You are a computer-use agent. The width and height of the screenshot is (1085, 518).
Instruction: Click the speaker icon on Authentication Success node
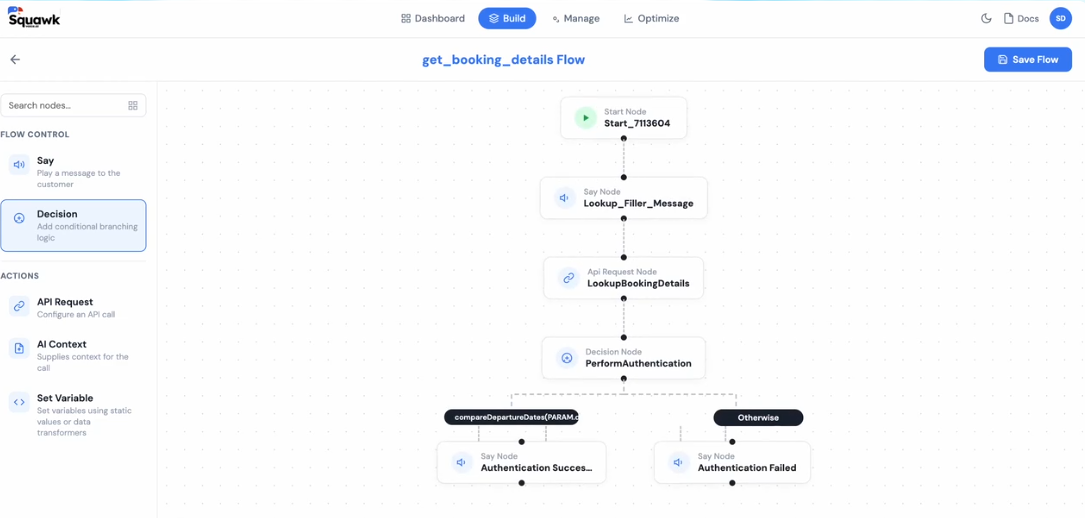(x=462, y=462)
